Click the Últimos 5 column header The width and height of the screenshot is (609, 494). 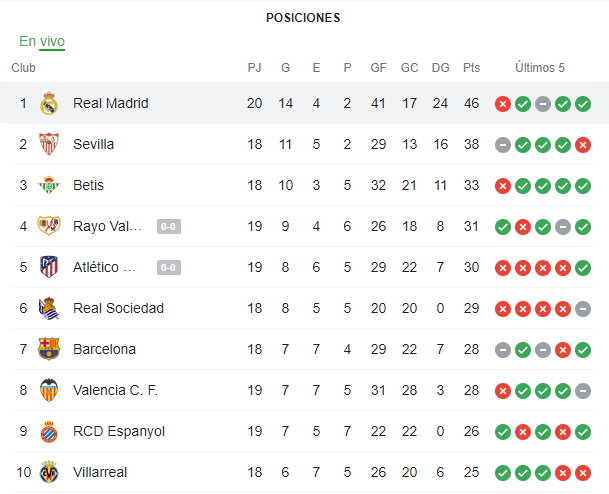tap(540, 68)
